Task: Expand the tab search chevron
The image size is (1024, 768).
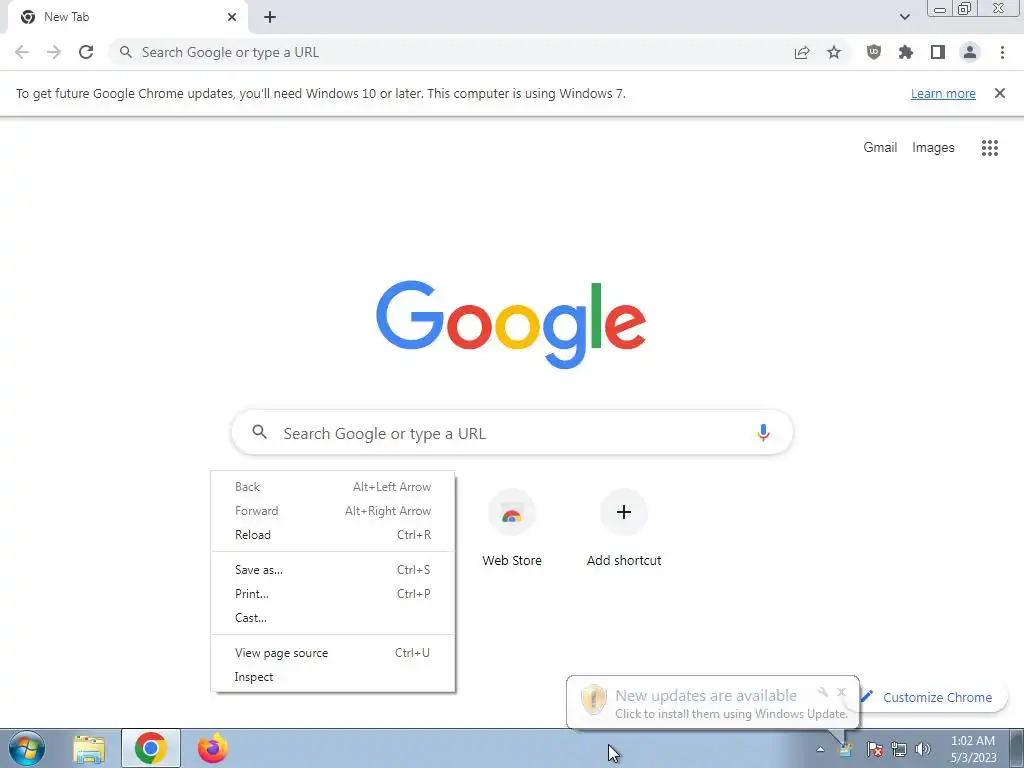Action: pyautogui.click(x=904, y=17)
